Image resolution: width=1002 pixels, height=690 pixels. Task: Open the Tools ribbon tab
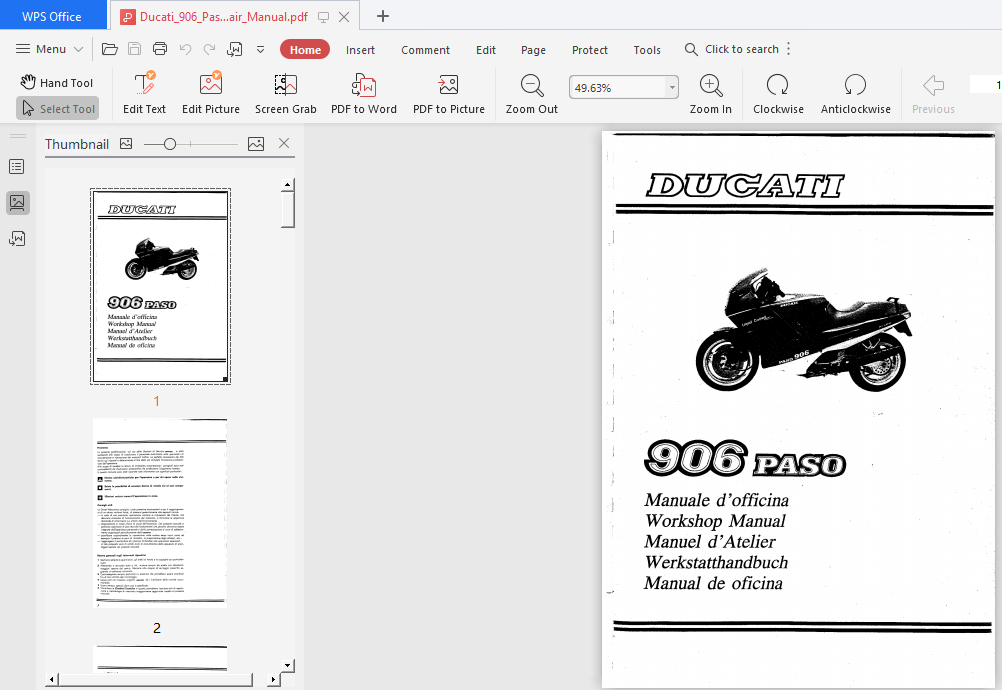(x=647, y=50)
